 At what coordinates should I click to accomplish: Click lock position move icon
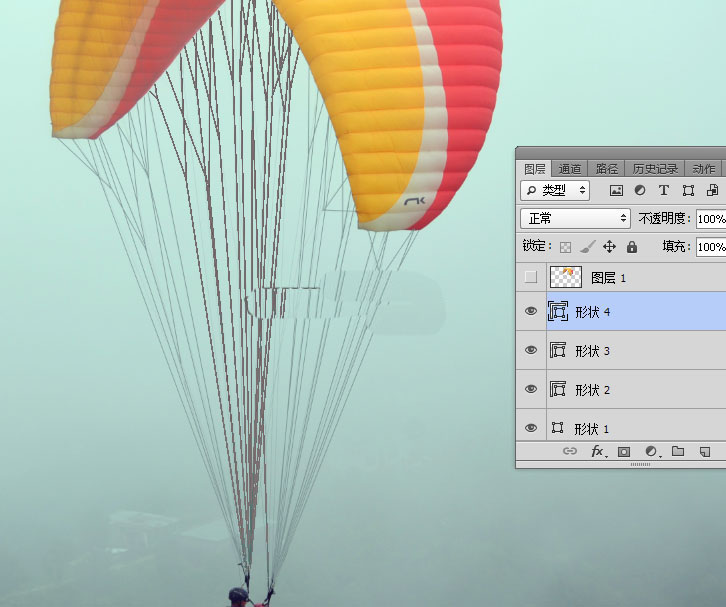point(609,246)
